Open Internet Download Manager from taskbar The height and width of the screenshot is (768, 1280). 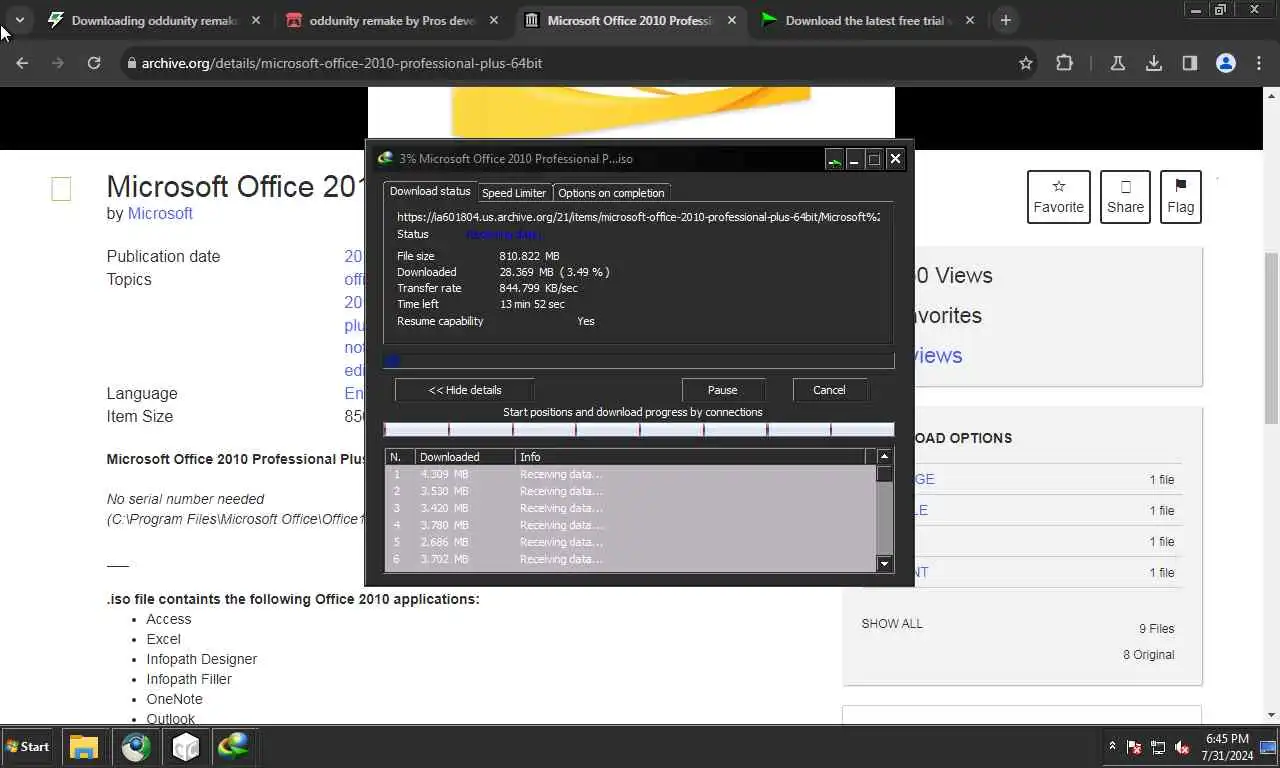235,746
